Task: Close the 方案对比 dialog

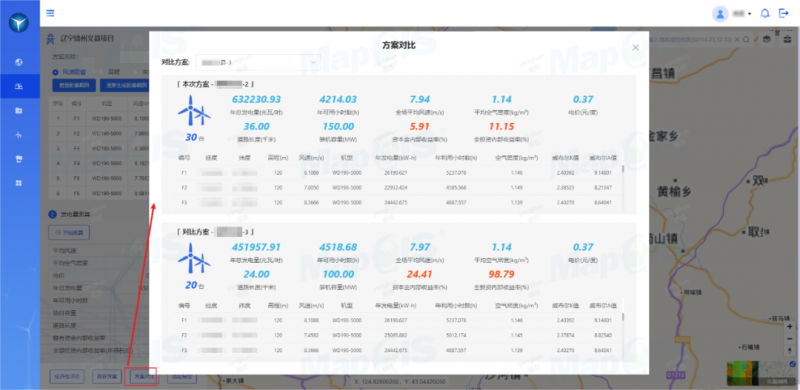Action: (635, 47)
